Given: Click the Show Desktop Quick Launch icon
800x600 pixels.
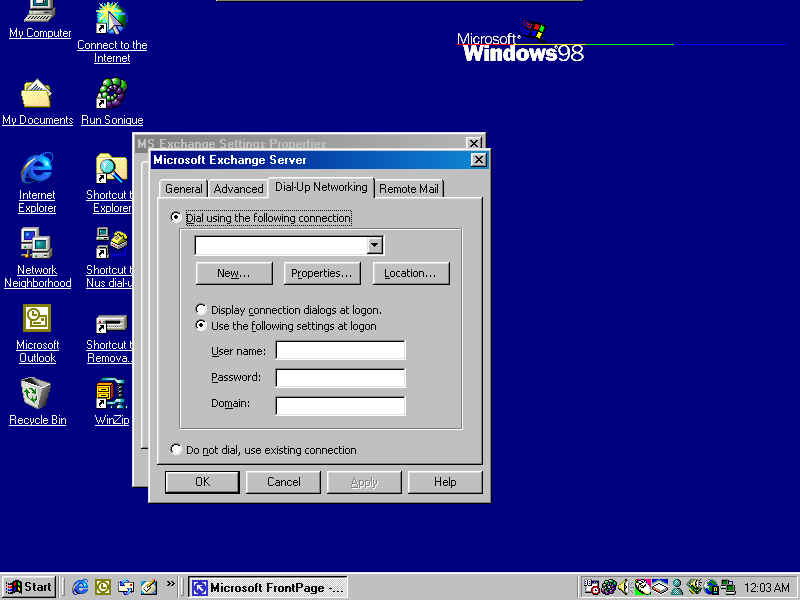Looking at the screenshot, I should point(149,587).
